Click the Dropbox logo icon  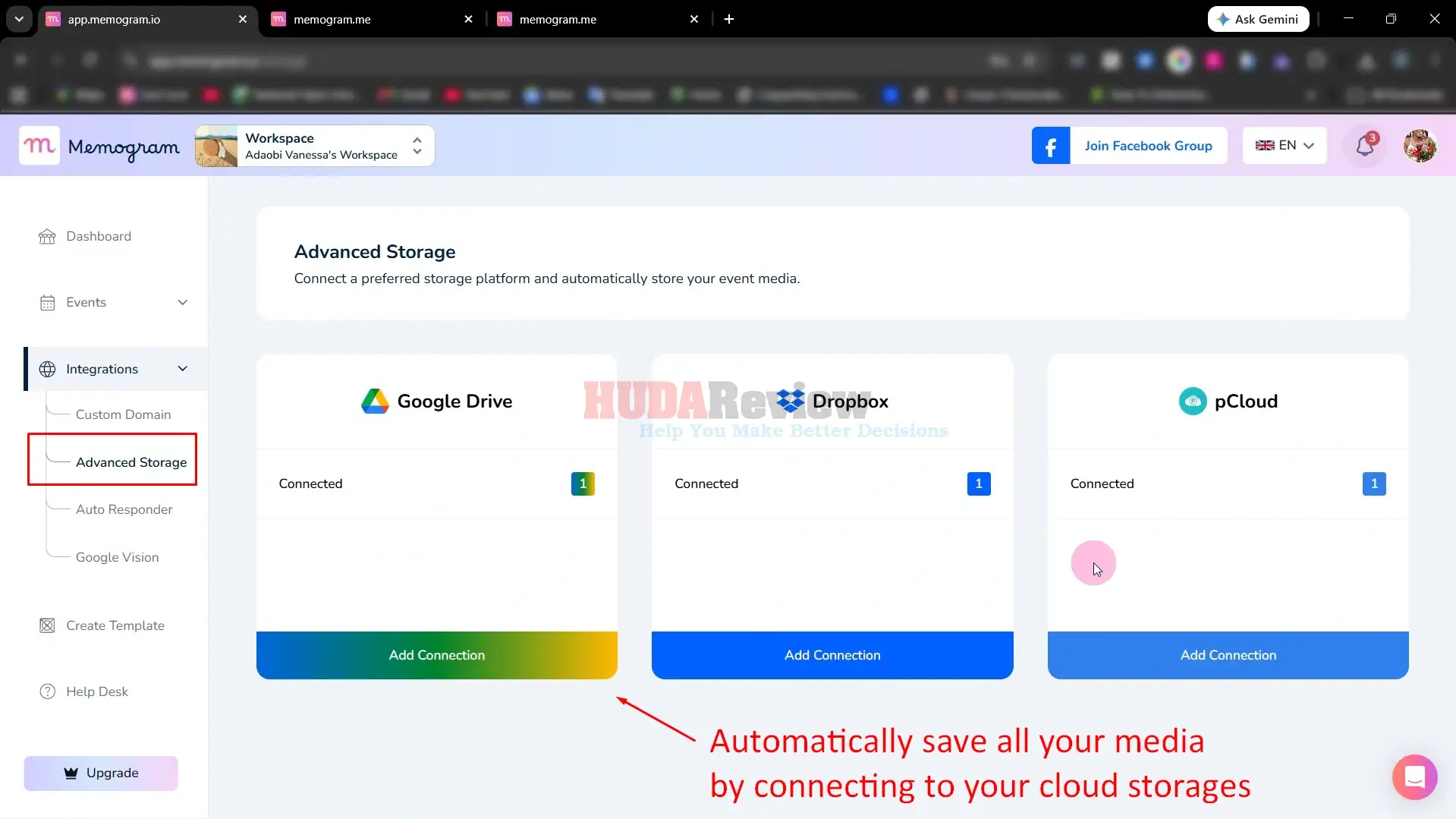click(790, 401)
